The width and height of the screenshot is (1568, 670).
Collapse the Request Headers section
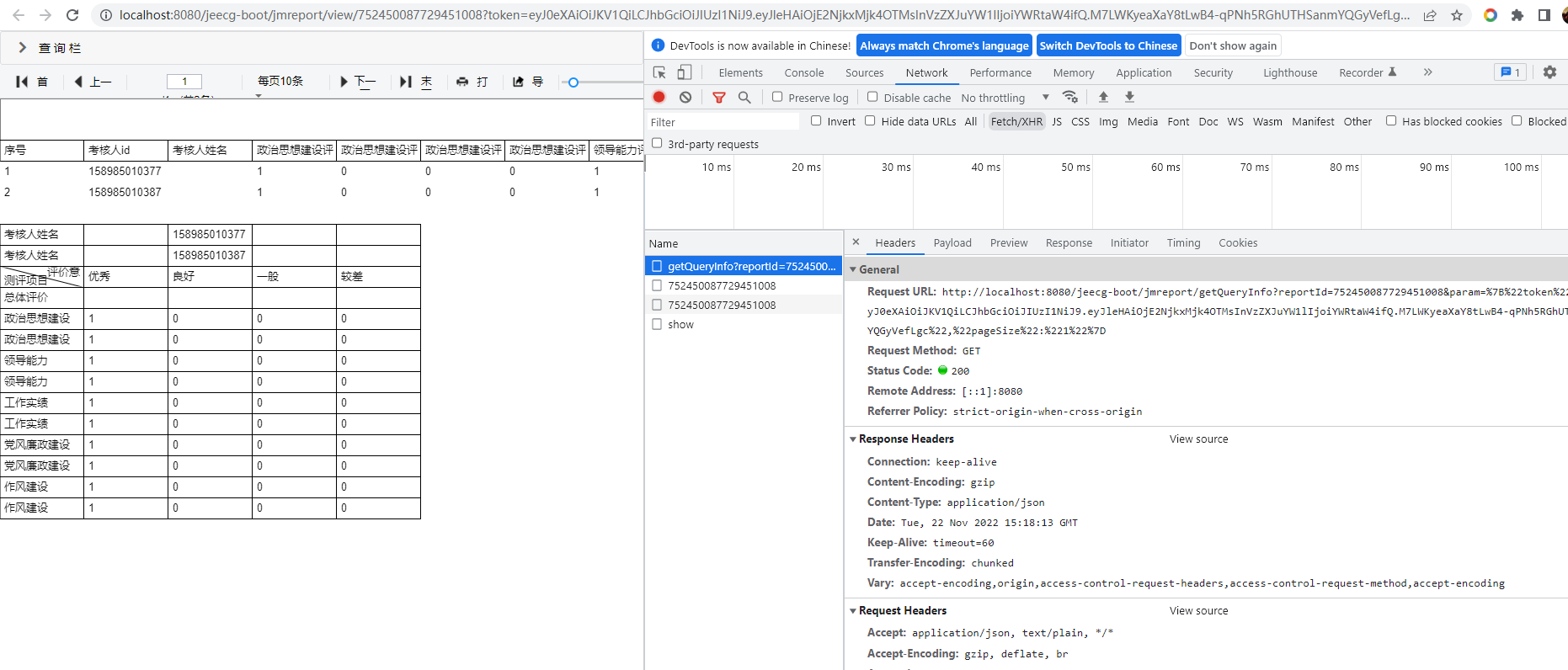tap(853, 611)
